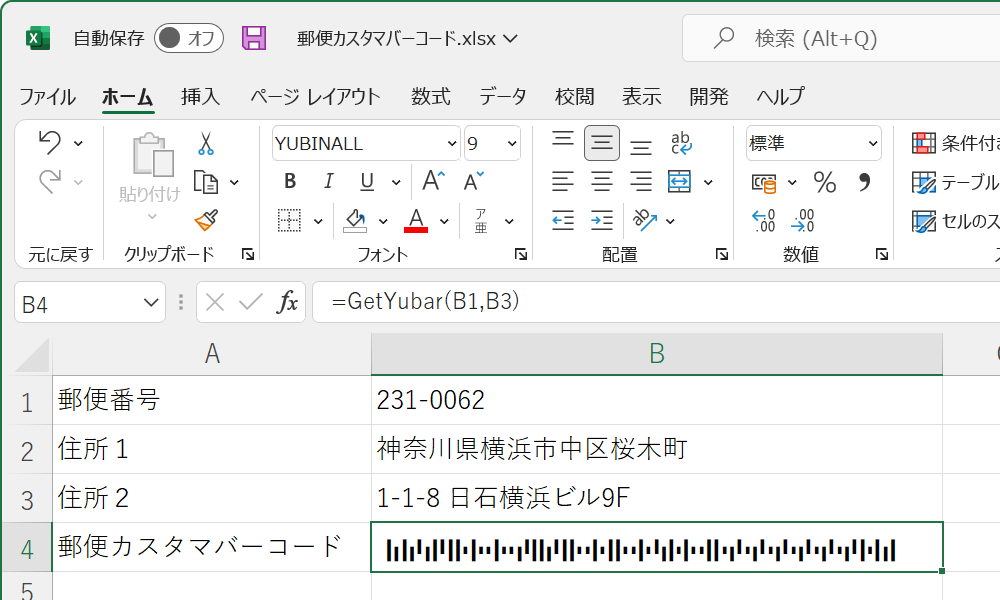Click the fx insert function button
The width and height of the screenshot is (1000, 600).
tap(287, 301)
